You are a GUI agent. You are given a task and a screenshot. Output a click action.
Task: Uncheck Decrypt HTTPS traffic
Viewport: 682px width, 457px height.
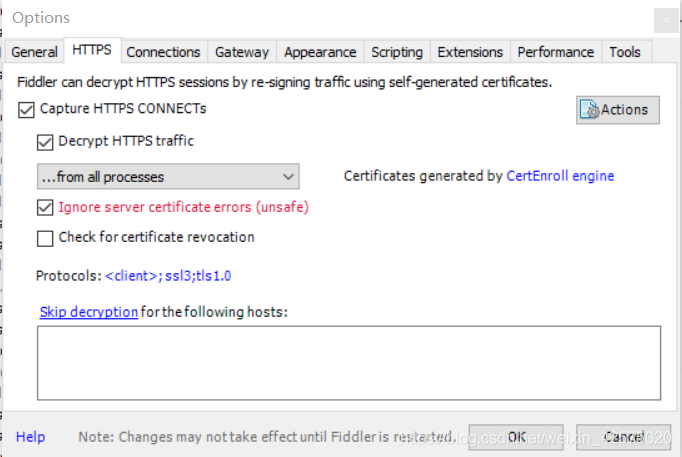coord(45,141)
